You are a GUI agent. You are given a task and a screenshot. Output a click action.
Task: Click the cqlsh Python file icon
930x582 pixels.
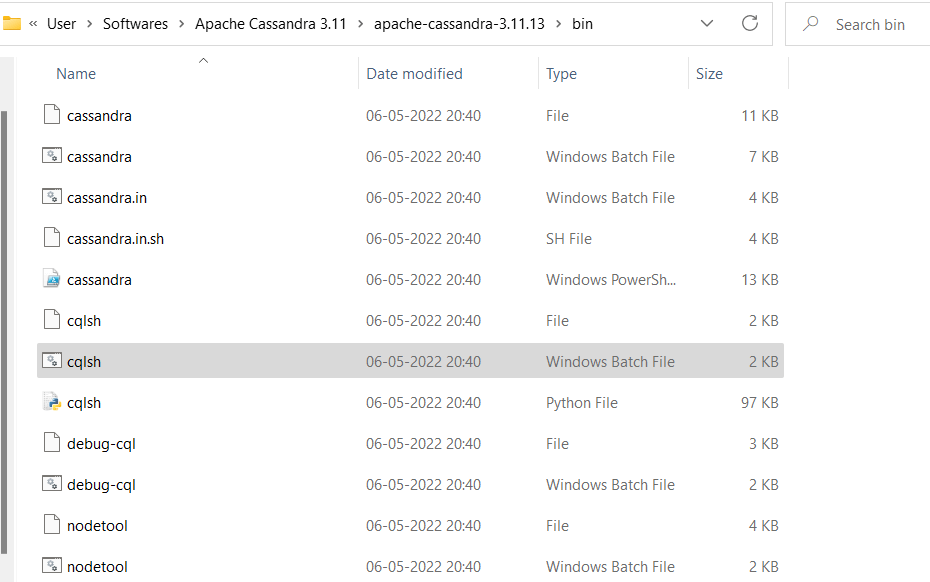52,402
